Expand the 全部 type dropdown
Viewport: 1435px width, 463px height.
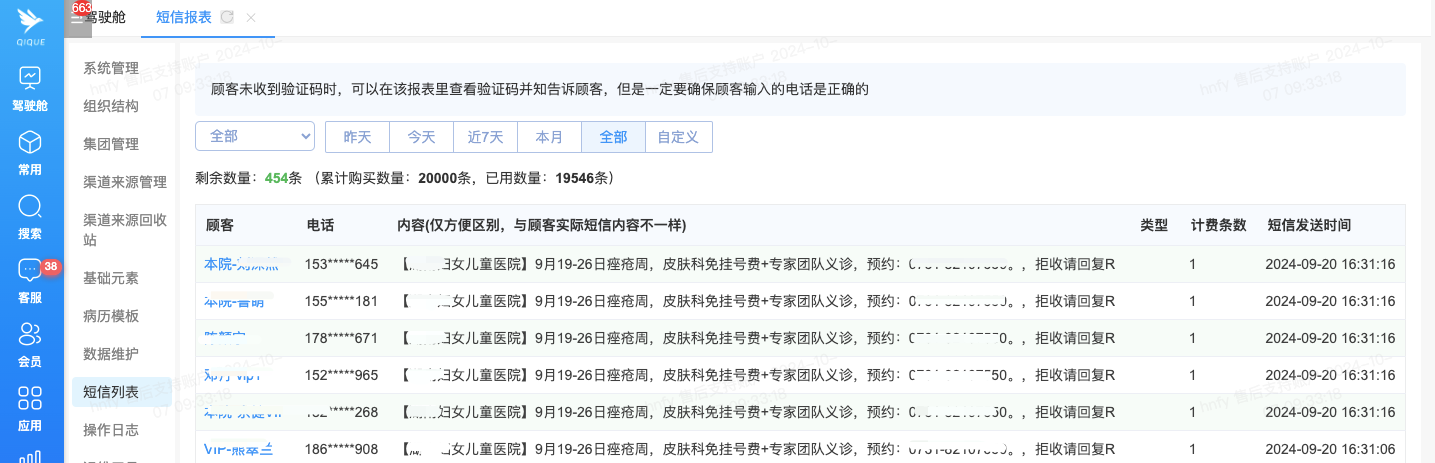tap(255, 137)
